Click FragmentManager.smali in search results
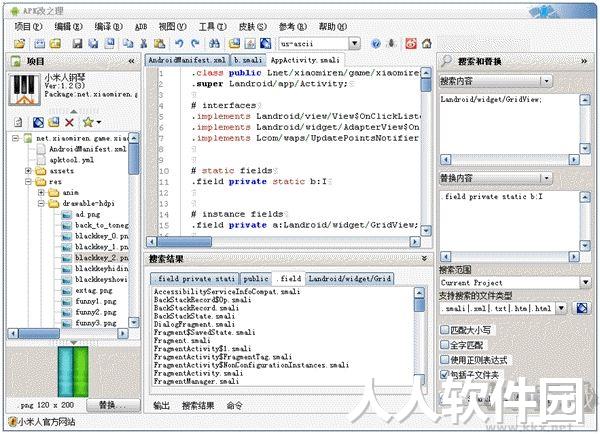Viewport: 600px width, 434px height. (196, 381)
